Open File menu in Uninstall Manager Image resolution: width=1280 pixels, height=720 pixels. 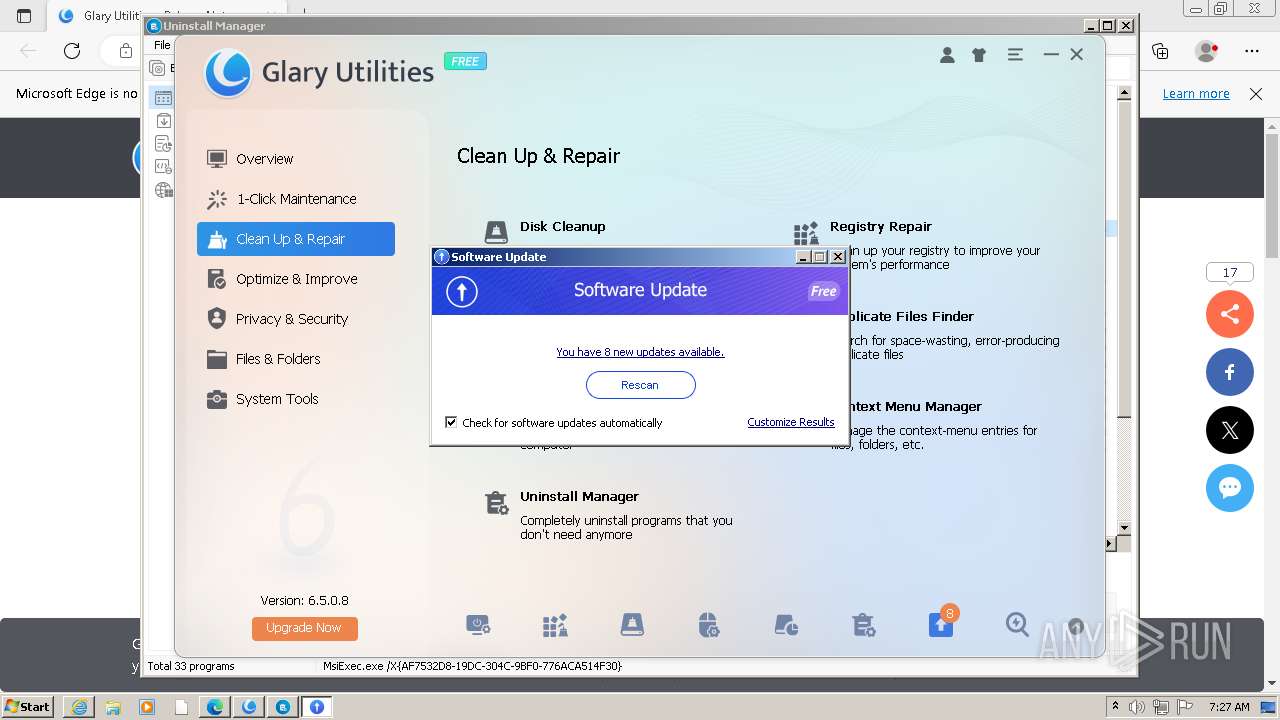pyautogui.click(x=161, y=45)
